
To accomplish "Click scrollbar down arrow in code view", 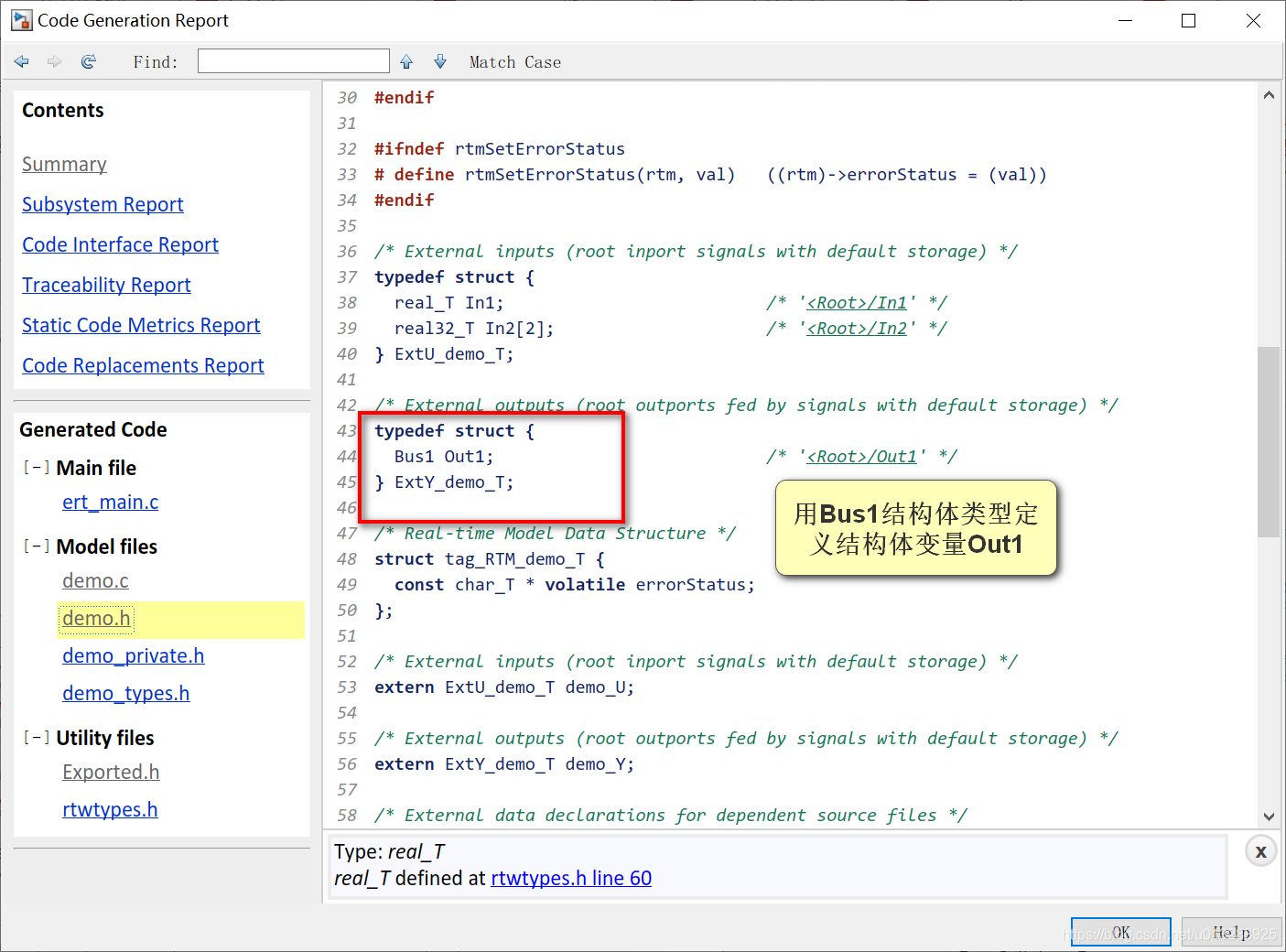I will [x=1269, y=817].
